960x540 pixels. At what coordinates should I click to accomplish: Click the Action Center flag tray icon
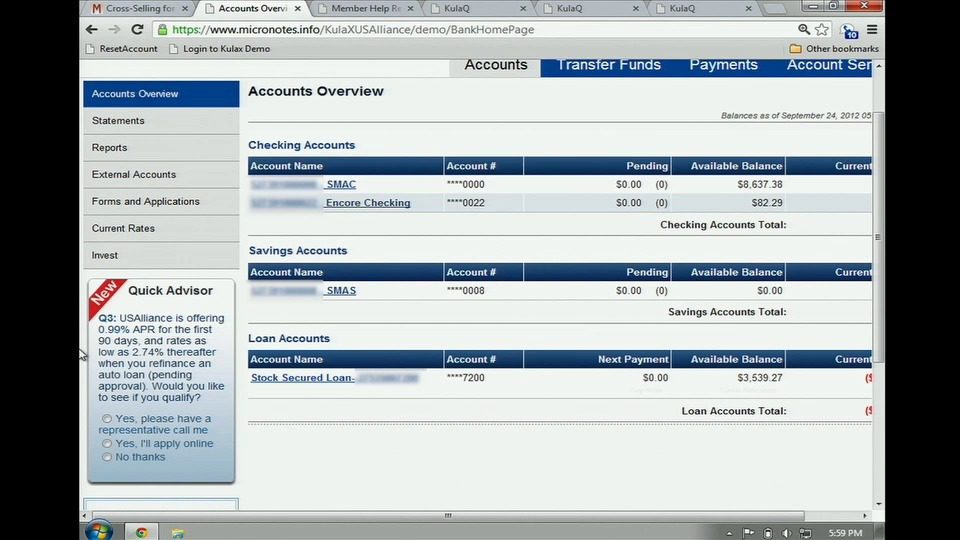tap(748, 533)
